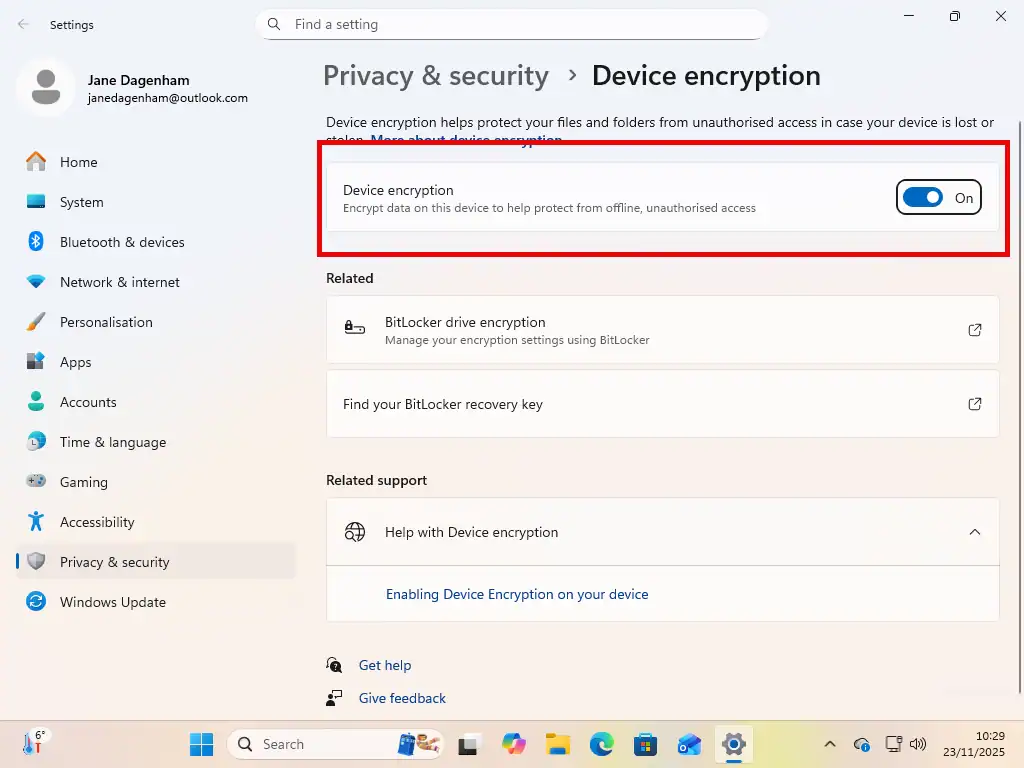
Task: Click the Find a setting search box
Action: tap(512, 24)
